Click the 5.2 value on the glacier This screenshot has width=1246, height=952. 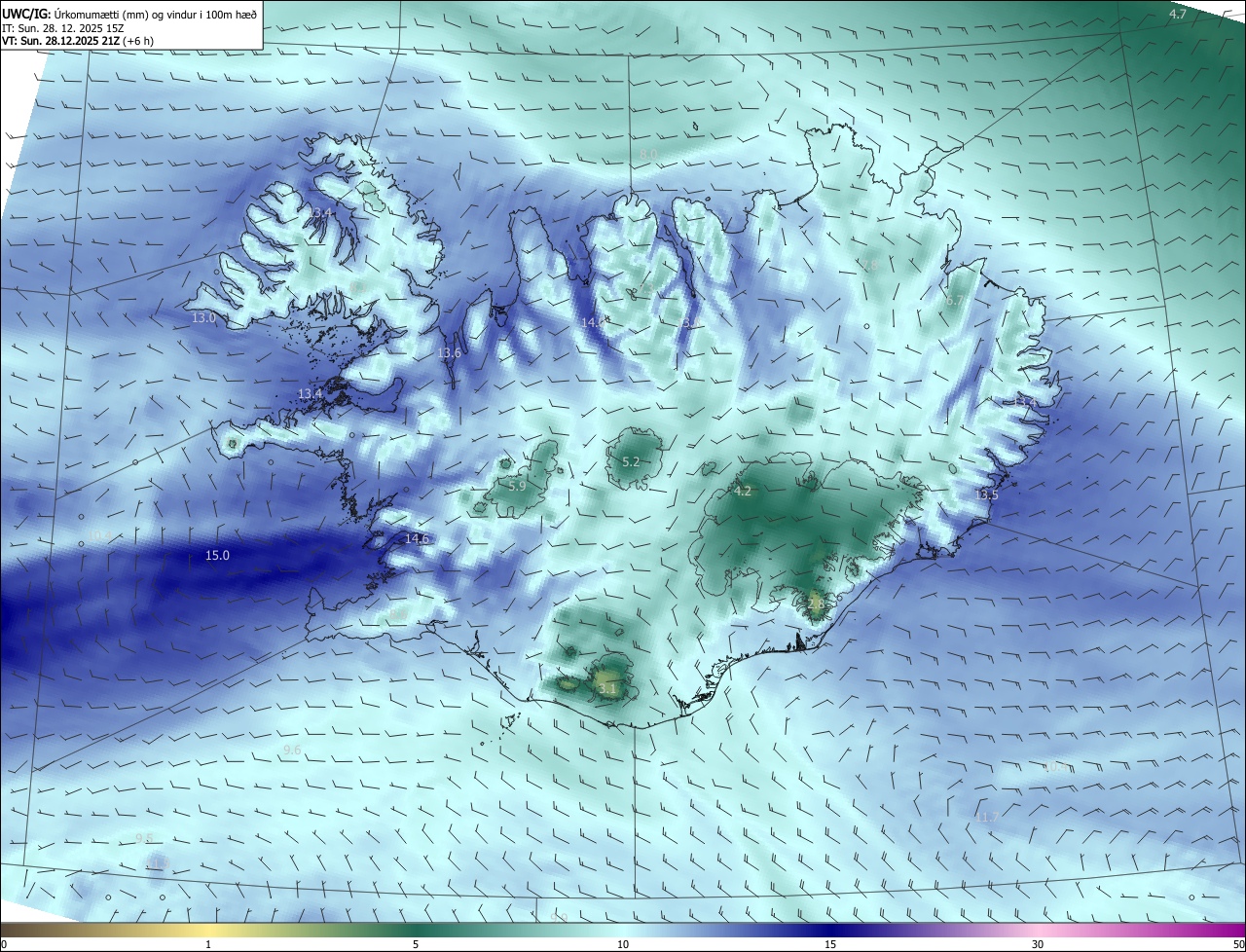[631, 461]
